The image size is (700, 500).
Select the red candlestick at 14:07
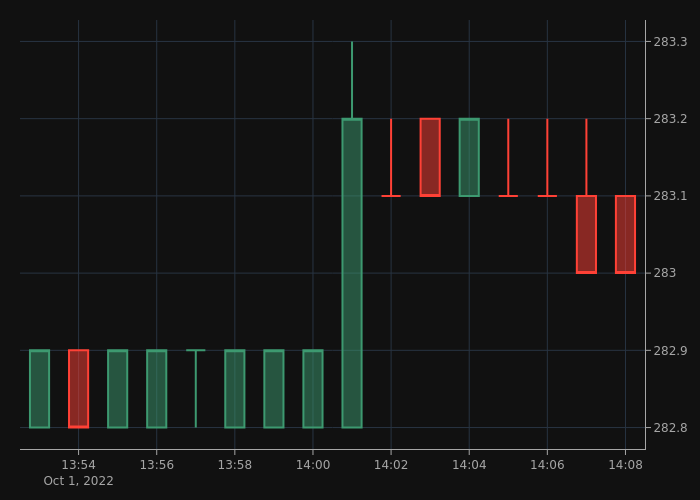click(587, 196)
